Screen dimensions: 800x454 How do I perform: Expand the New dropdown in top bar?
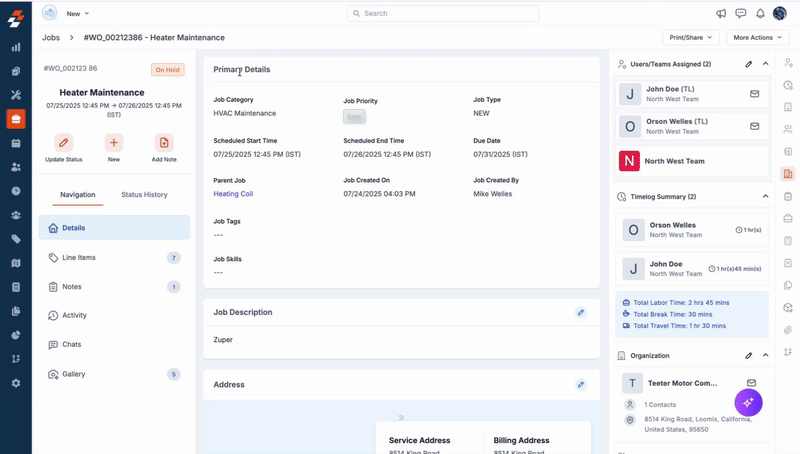pyautogui.click(x=77, y=13)
